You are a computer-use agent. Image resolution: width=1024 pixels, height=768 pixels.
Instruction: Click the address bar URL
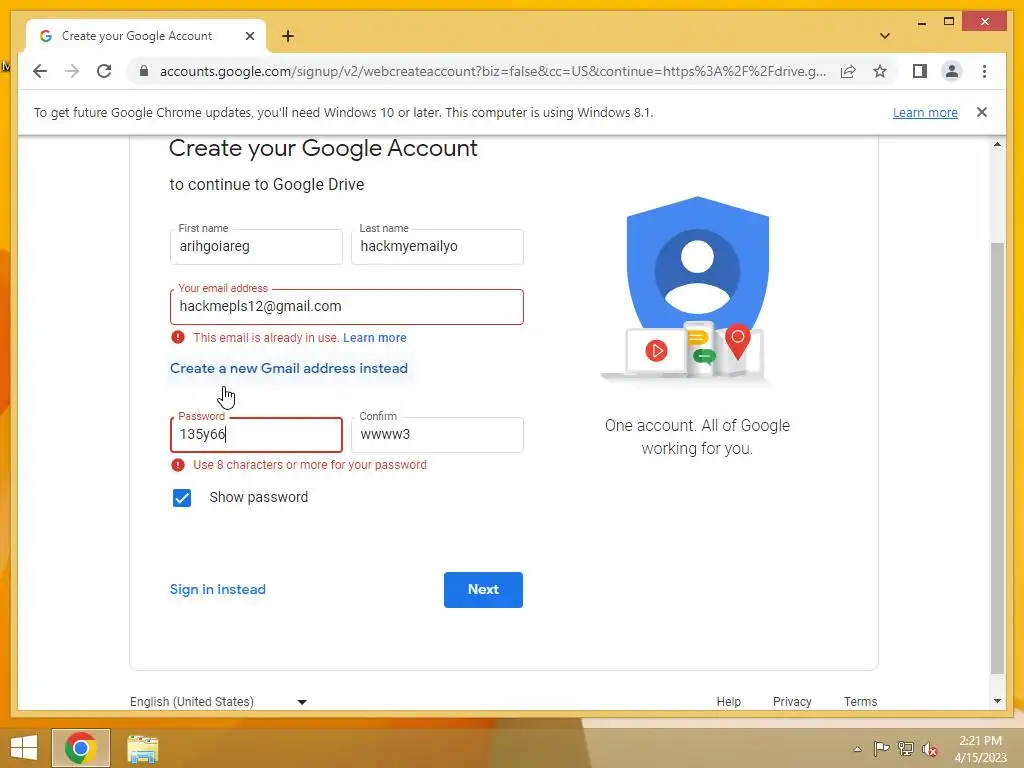pyautogui.click(x=493, y=71)
